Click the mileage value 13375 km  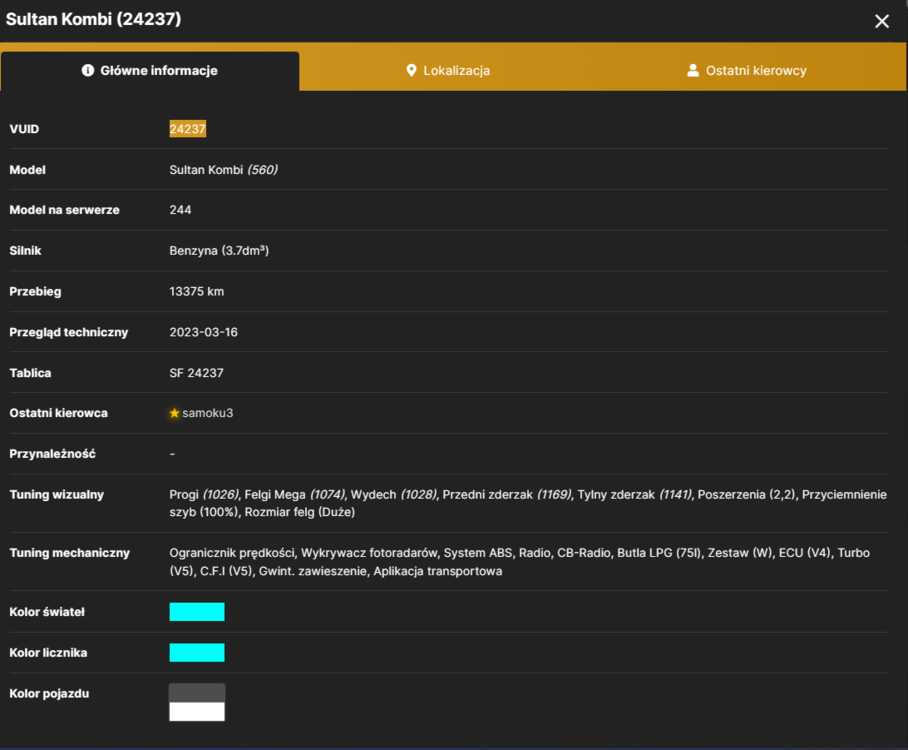pyautogui.click(x=196, y=291)
